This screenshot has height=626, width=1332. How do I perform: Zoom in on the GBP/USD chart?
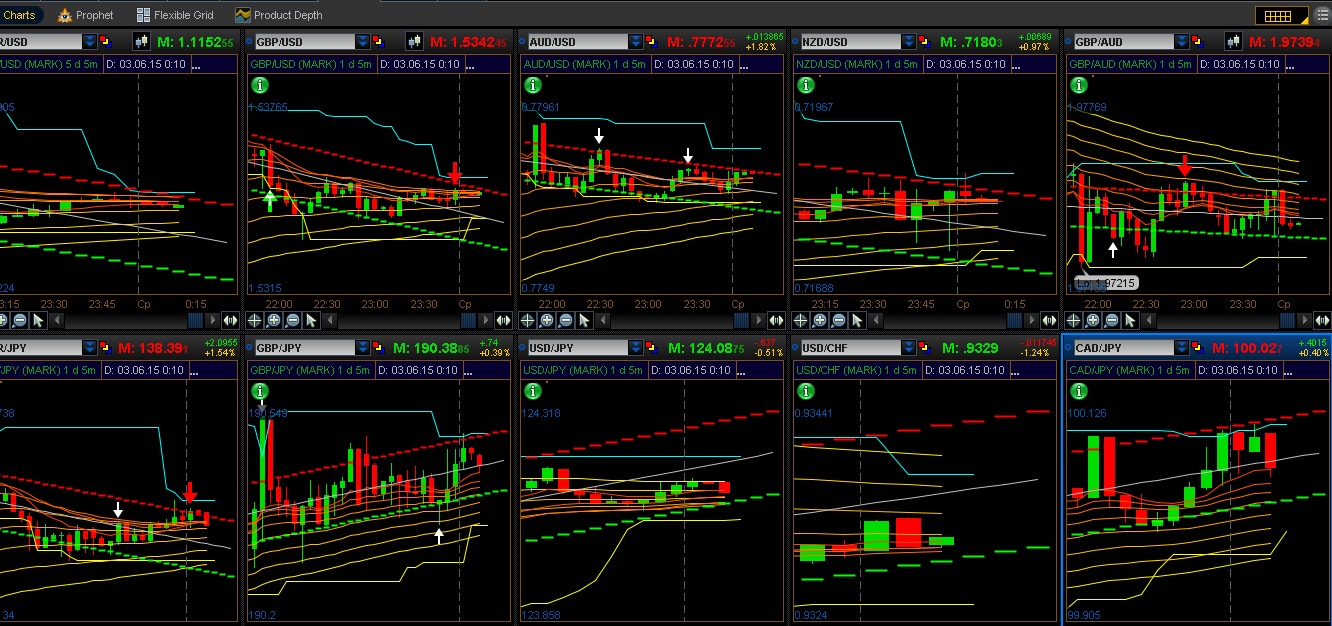(275, 320)
